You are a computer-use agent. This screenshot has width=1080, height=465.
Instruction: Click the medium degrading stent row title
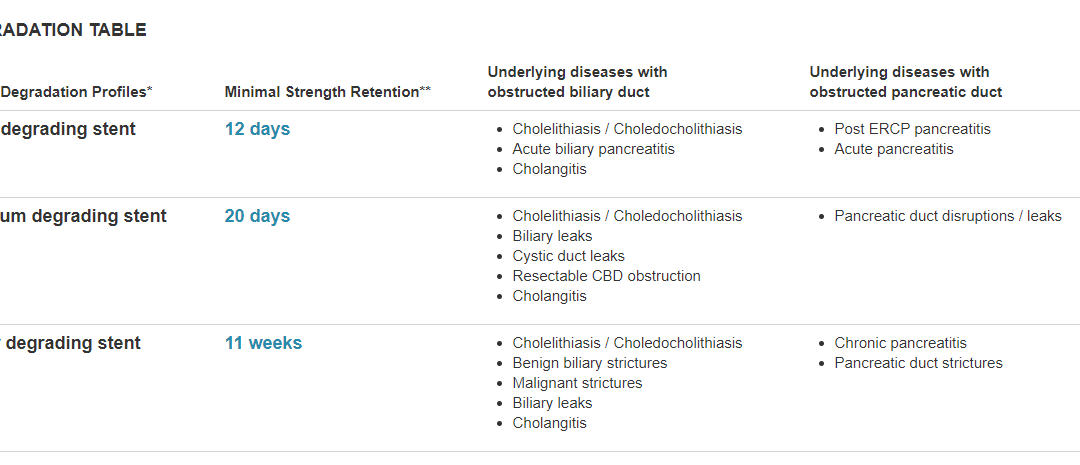83,216
